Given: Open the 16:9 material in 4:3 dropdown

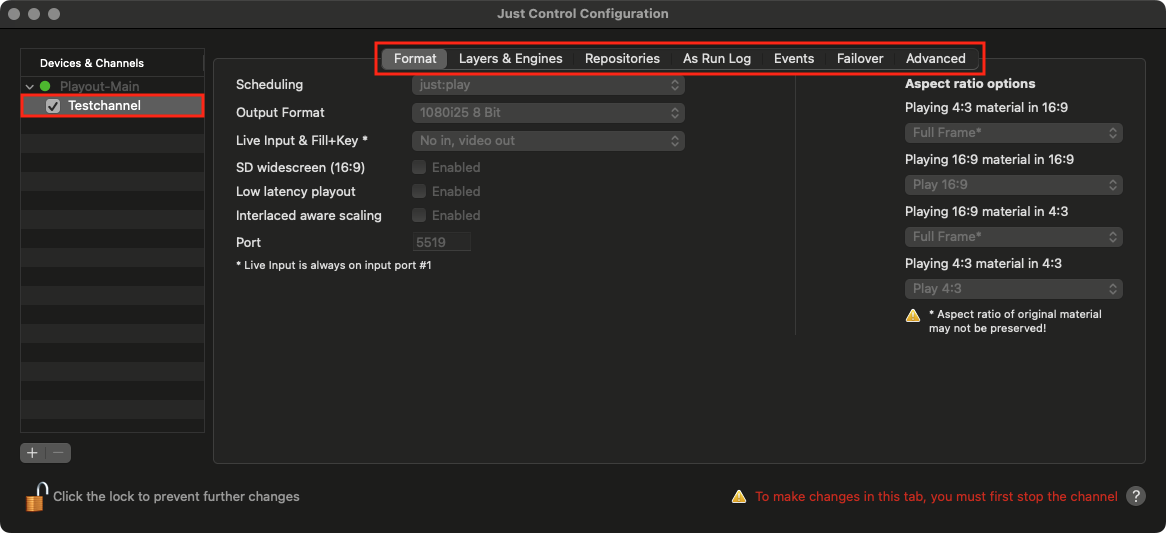Looking at the screenshot, I should tap(1014, 237).
